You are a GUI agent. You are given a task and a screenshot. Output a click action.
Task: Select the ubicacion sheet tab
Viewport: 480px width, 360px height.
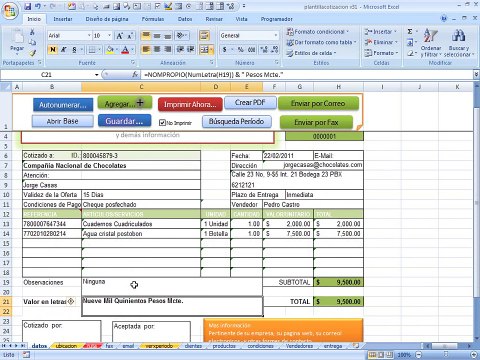[66, 346]
